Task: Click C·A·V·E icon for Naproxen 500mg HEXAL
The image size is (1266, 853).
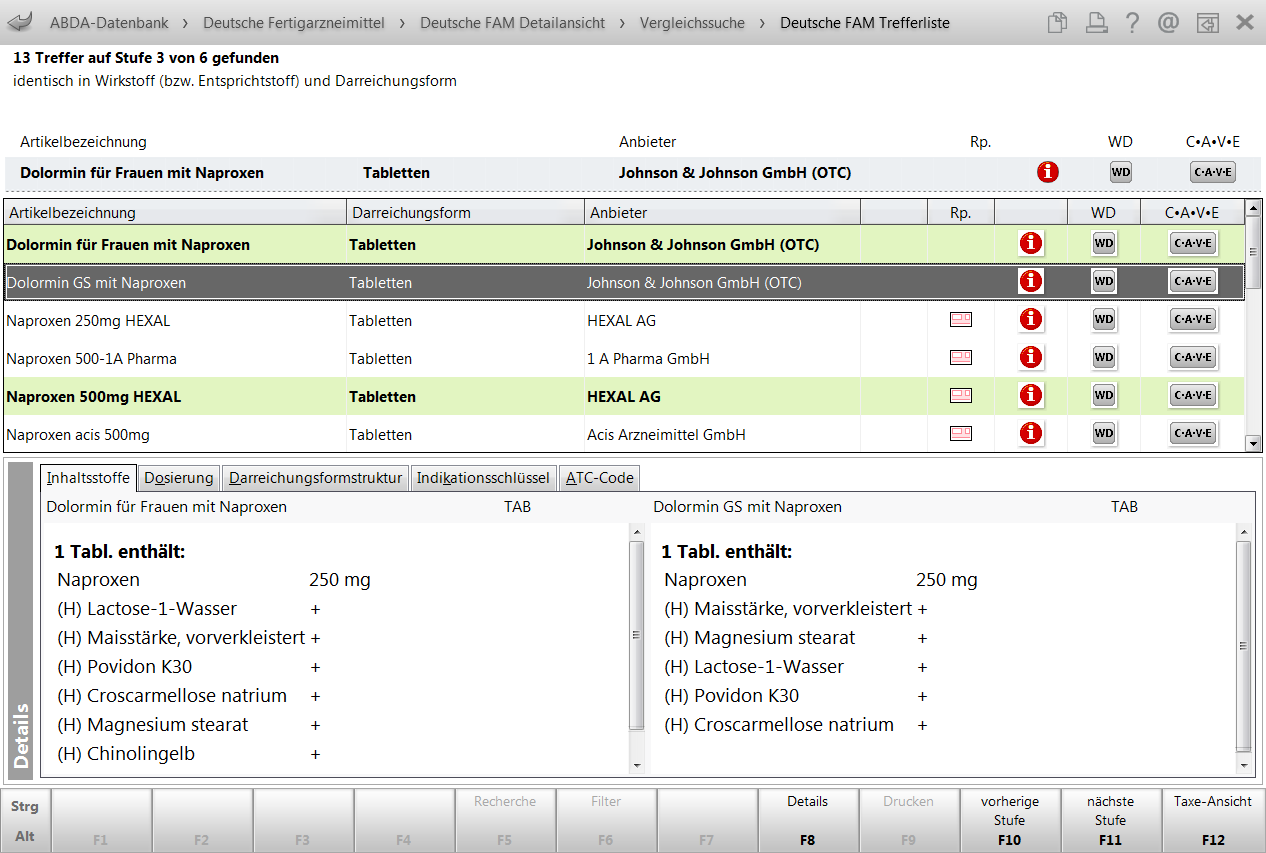Action: [1193, 396]
